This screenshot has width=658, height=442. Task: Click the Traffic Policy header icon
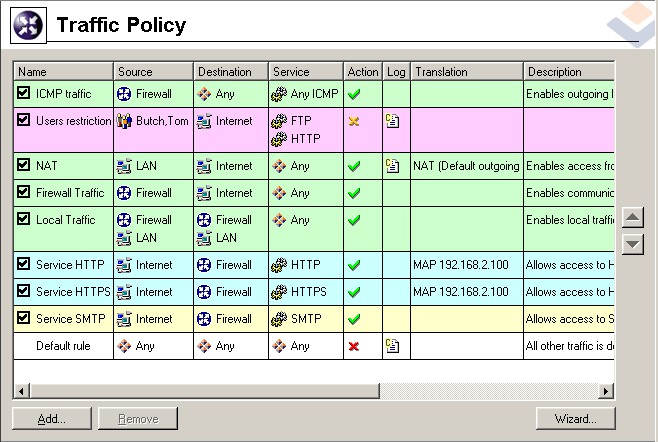[28, 26]
